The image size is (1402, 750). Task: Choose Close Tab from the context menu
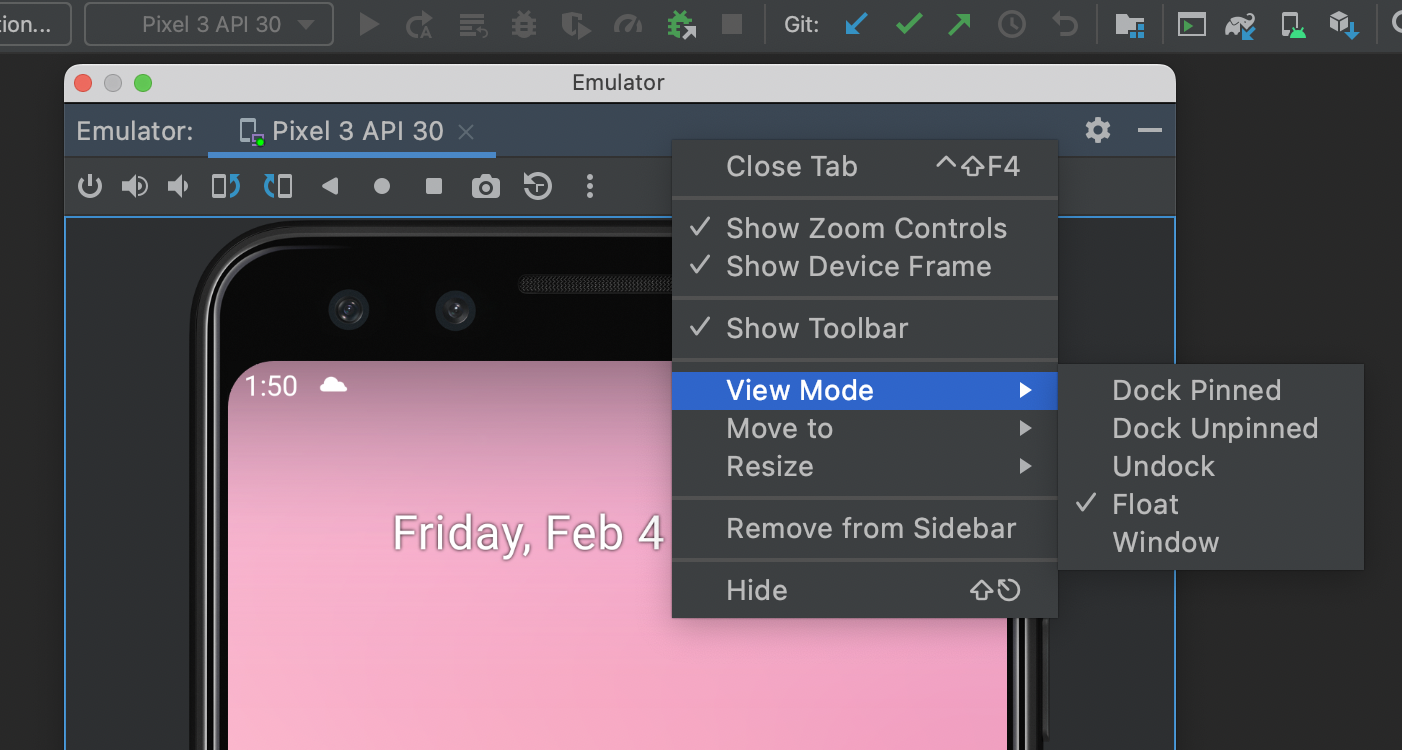[865, 166]
